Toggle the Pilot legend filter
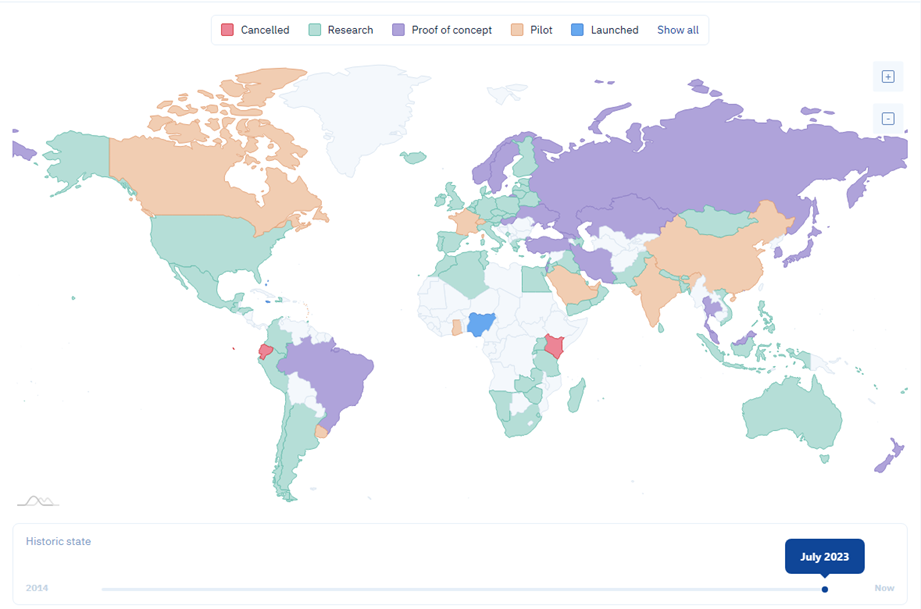The width and height of the screenshot is (921, 609). tap(532, 30)
